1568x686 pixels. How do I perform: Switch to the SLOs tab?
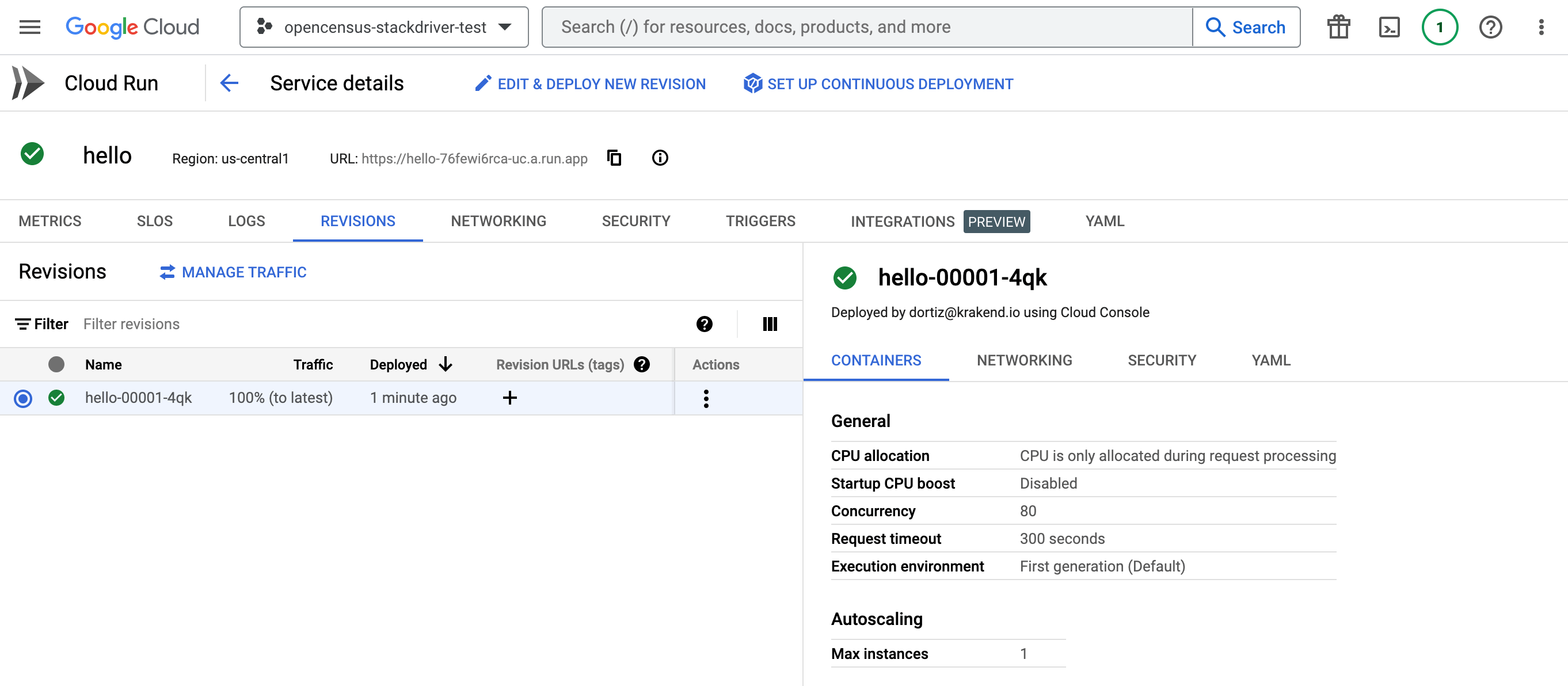click(x=155, y=221)
